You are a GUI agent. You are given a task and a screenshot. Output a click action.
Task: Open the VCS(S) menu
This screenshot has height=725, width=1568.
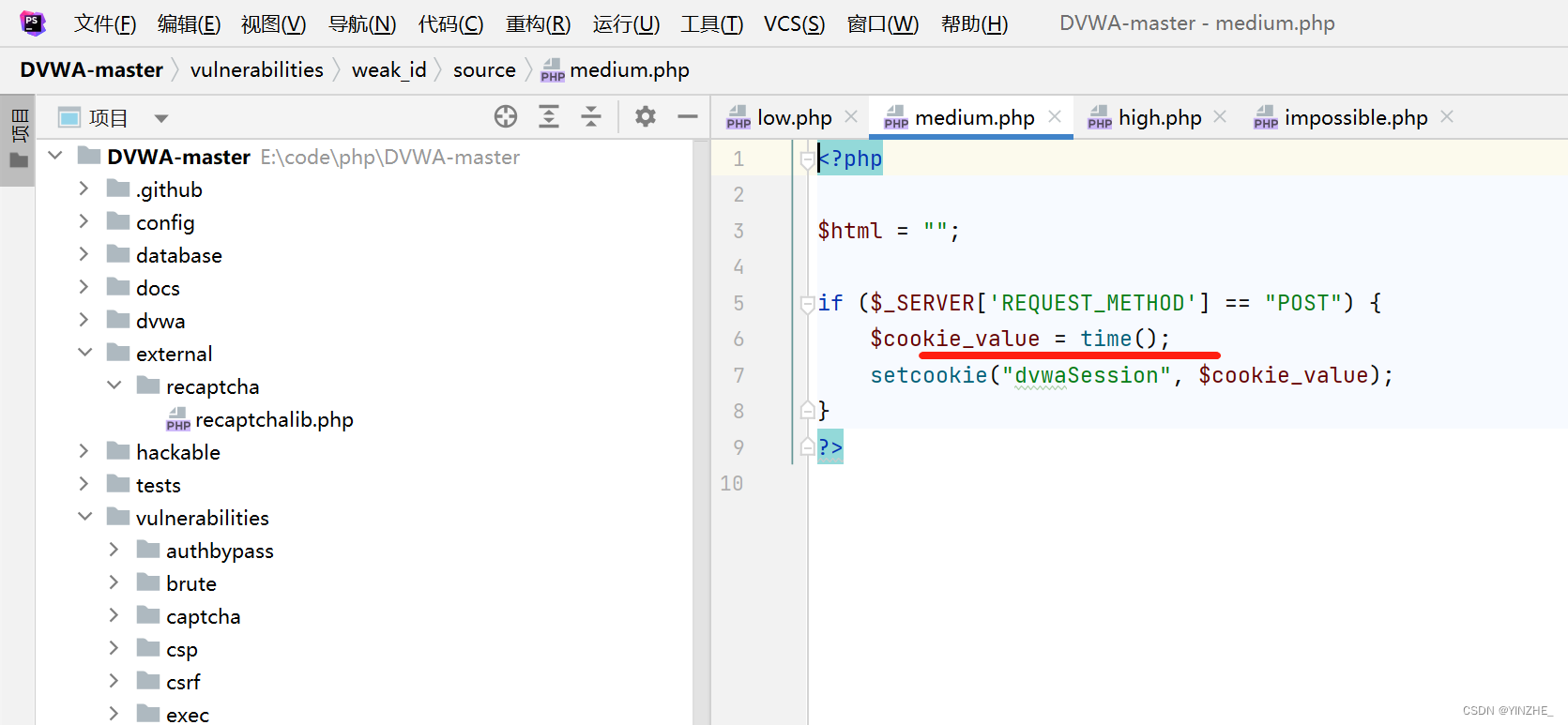click(794, 23)
